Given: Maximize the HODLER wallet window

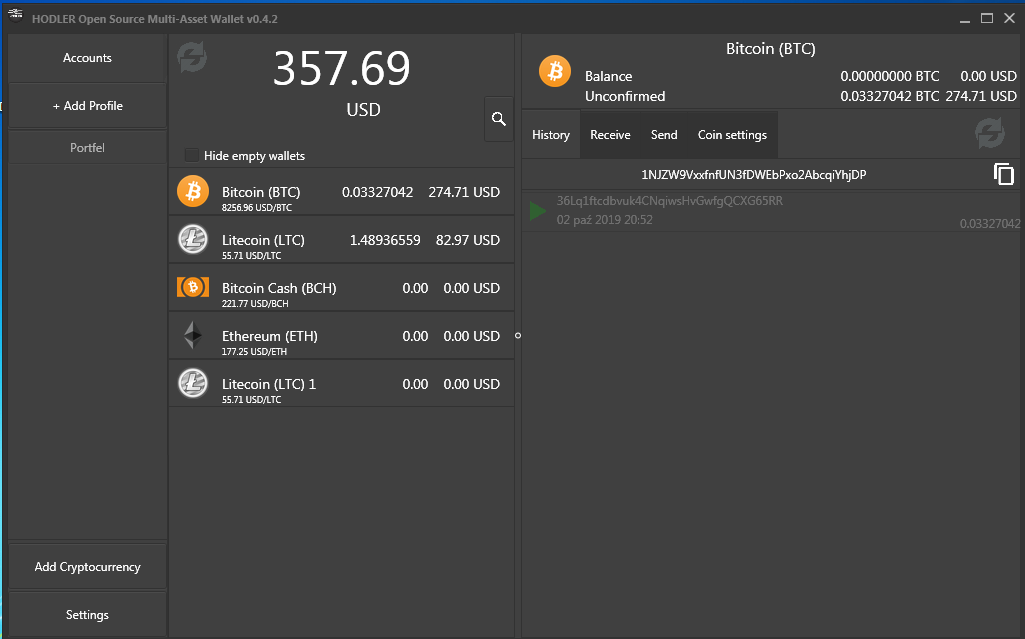Looking at the screenshot, I should pos(986,18).
